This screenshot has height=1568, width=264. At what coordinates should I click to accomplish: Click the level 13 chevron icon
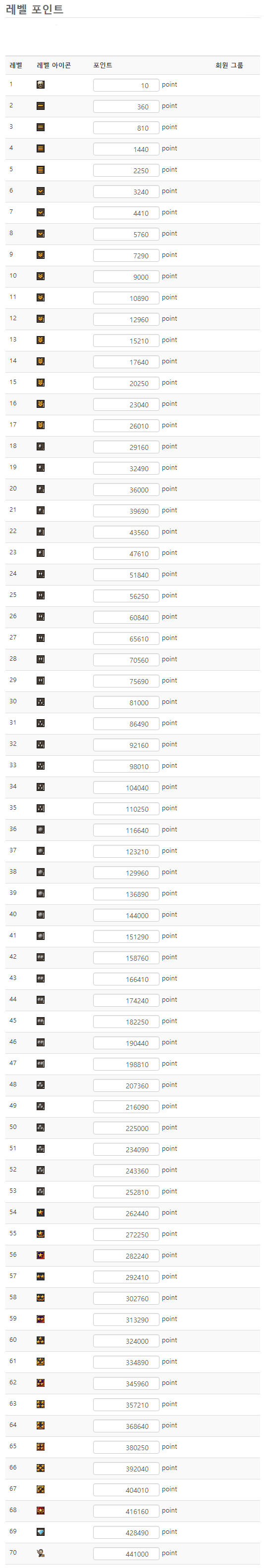coord(40,340)
